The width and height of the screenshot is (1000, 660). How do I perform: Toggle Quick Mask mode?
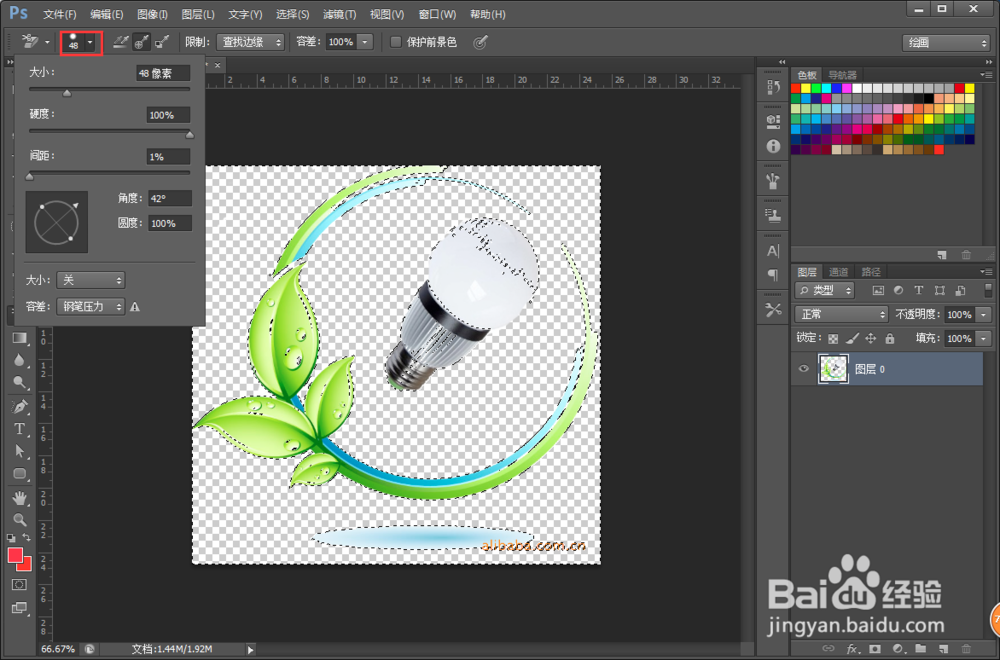20,585
